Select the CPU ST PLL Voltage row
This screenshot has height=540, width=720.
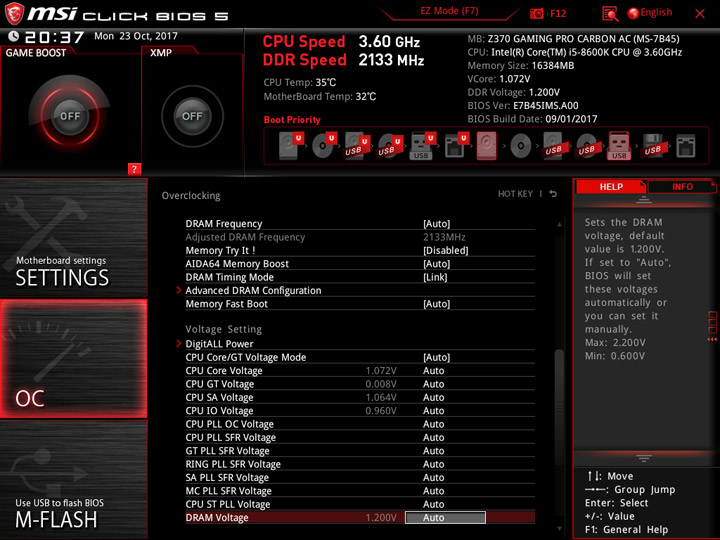(360, 504)
